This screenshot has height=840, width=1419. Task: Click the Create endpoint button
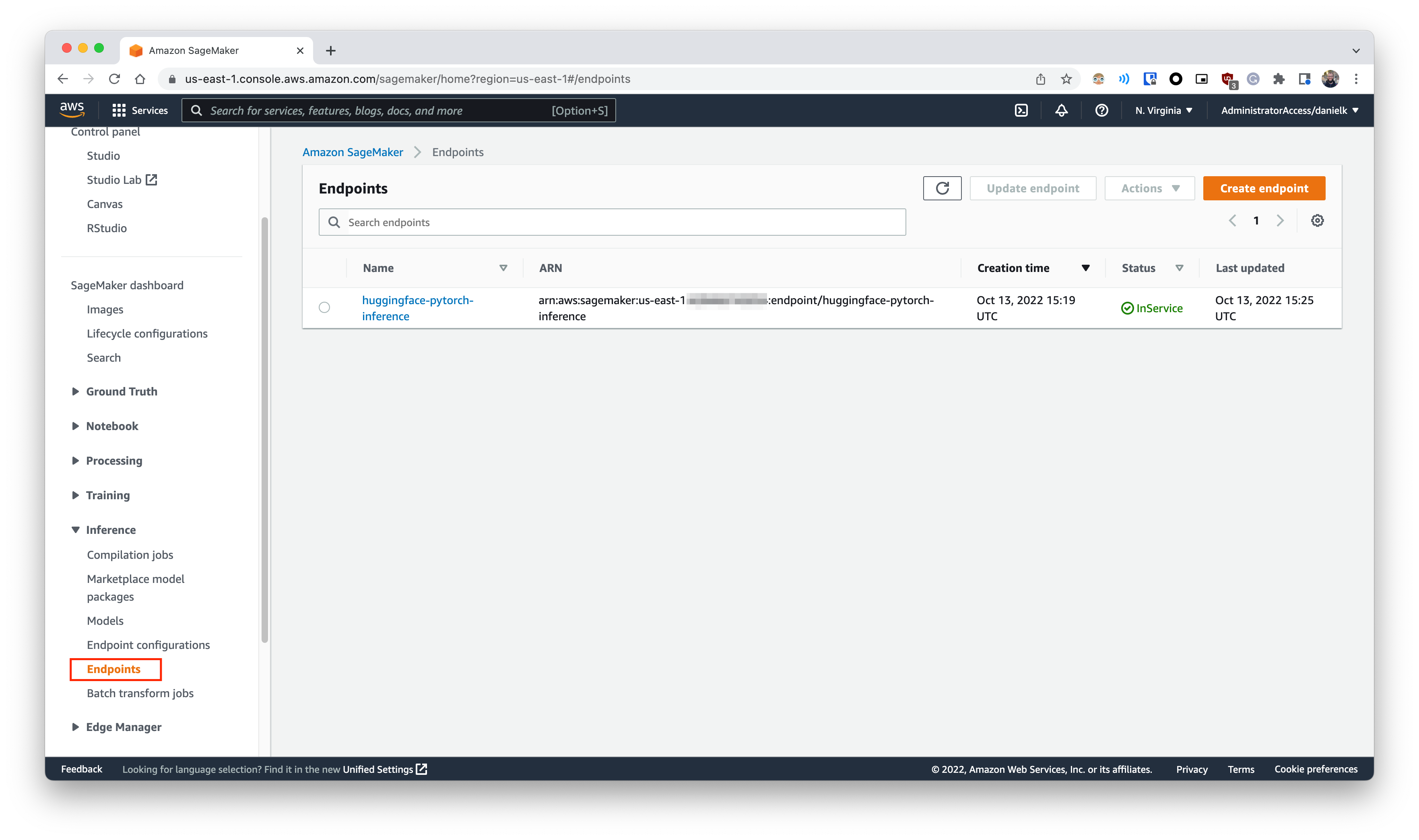(x=1263, y=188)
